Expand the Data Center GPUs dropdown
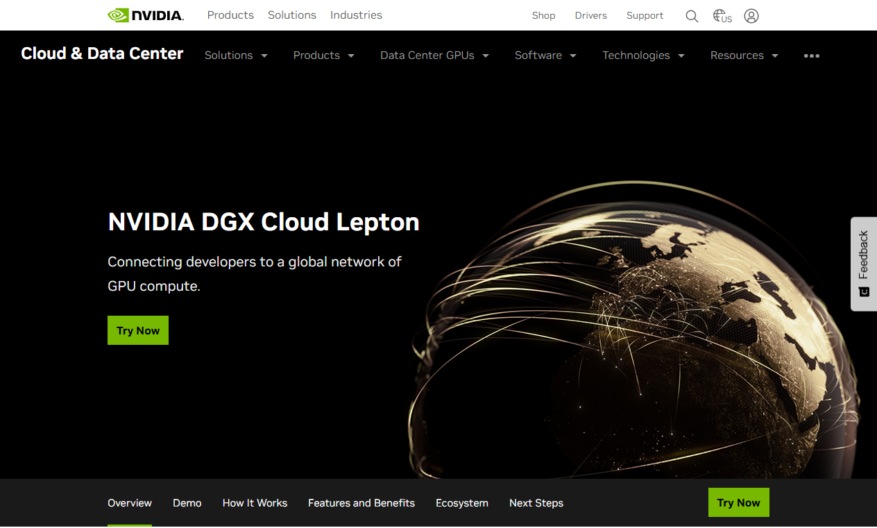 coord(435,55)
